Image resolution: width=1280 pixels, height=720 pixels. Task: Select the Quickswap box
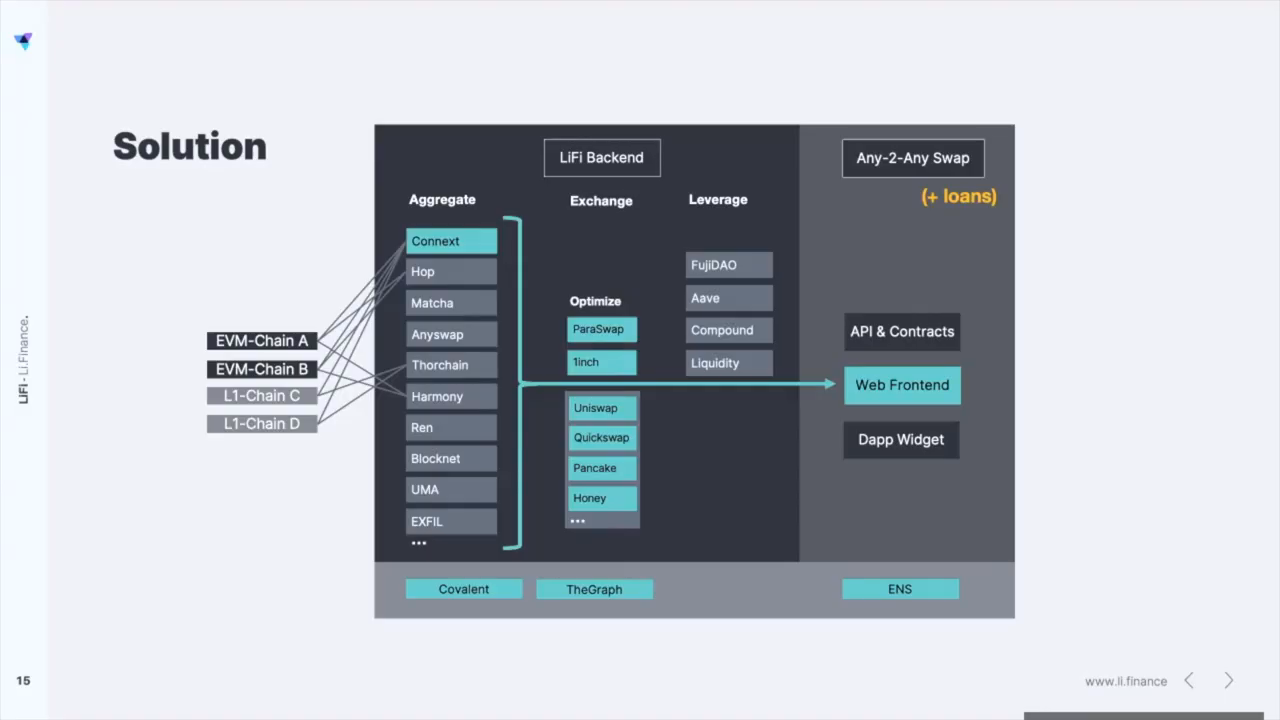(x=603, y=438)
